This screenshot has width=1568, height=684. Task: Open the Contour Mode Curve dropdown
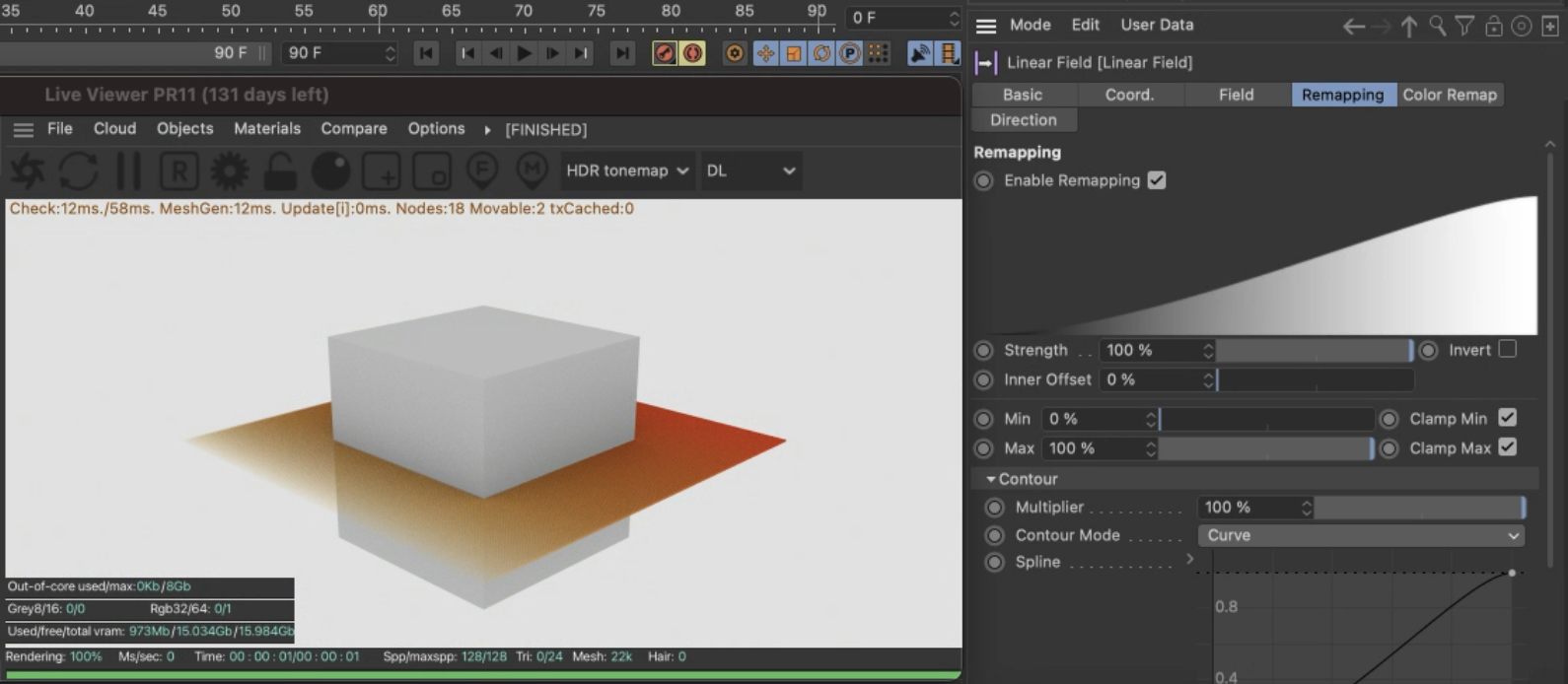coord(1361,535)
